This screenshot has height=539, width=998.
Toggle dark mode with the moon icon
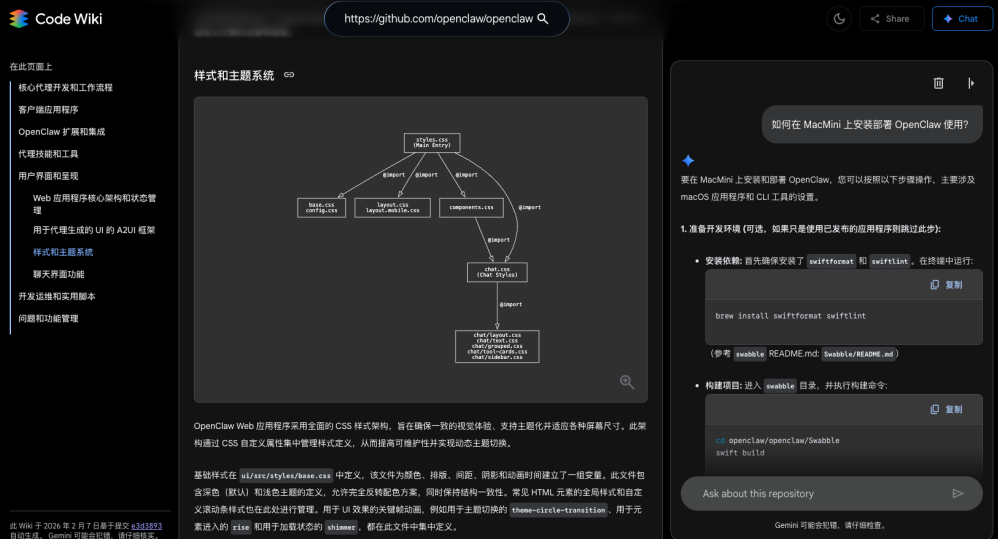[838, 18]
